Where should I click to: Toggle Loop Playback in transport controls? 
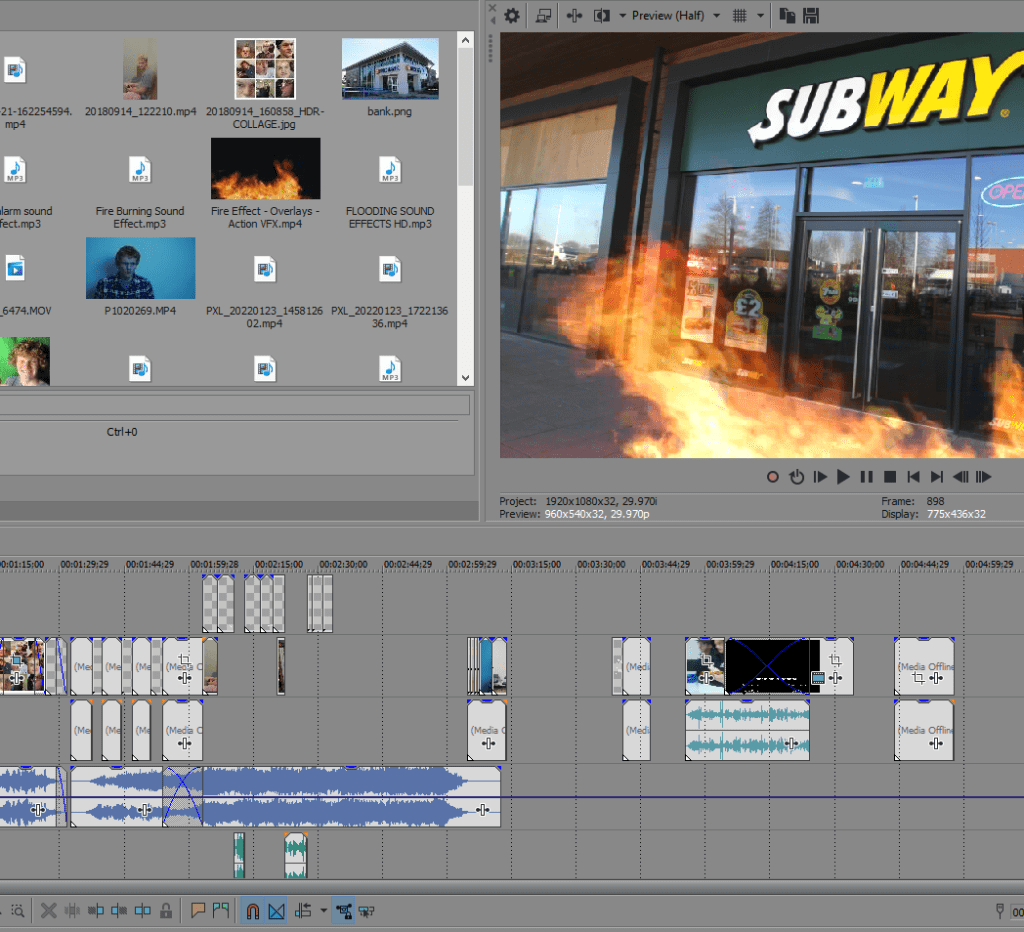coord(796,477)
